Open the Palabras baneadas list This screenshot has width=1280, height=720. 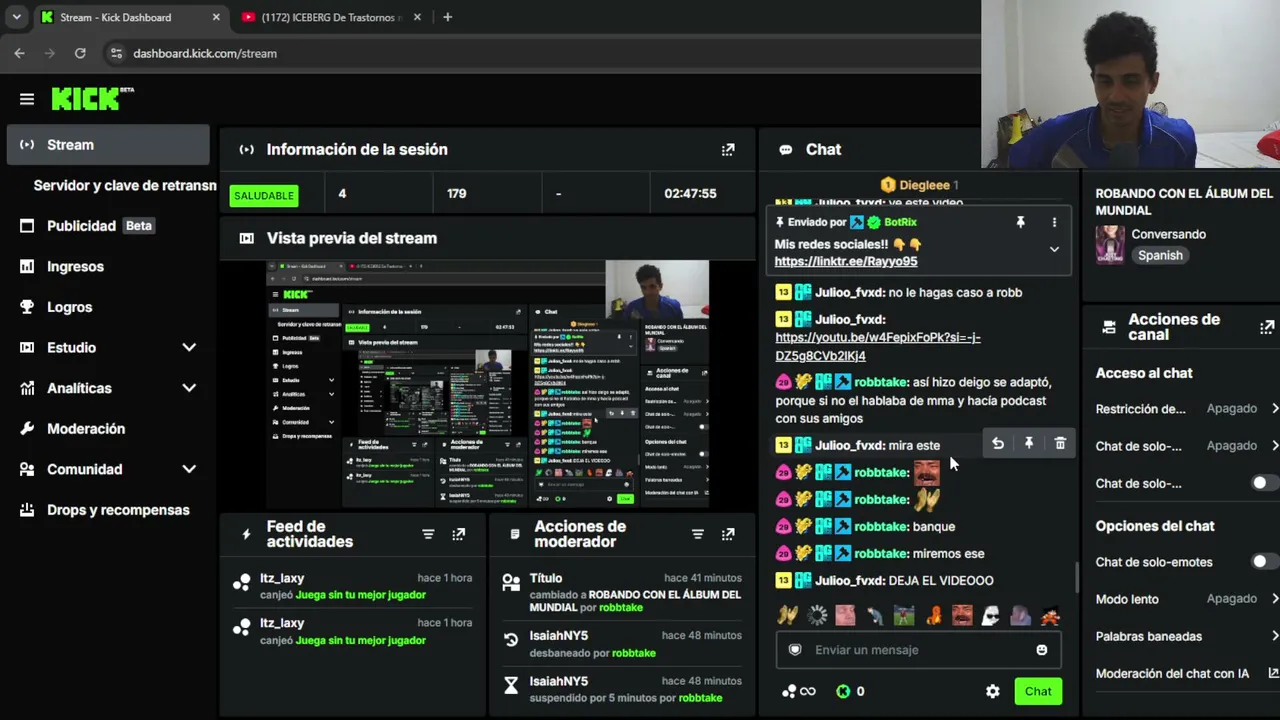click(1187, 636)
